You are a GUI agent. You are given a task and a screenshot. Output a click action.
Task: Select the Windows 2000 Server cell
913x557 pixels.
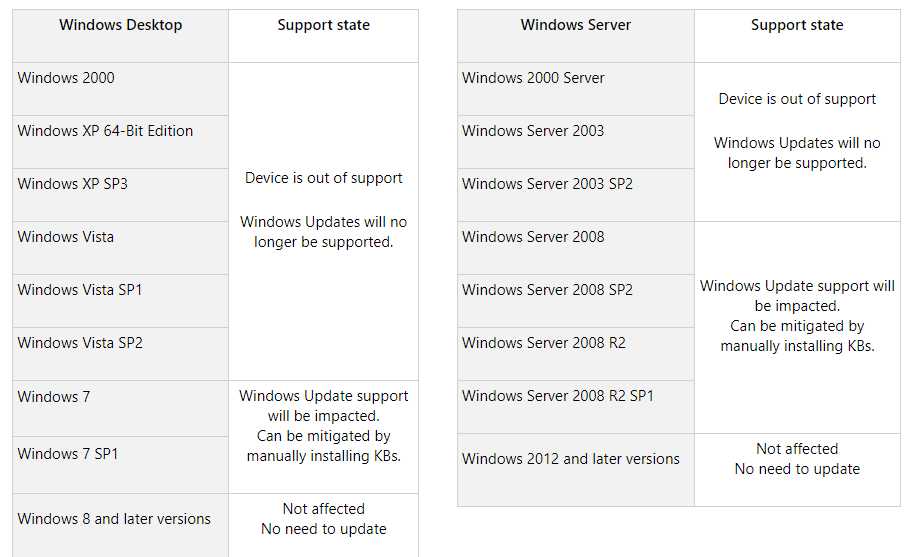[x=533, y=78]
